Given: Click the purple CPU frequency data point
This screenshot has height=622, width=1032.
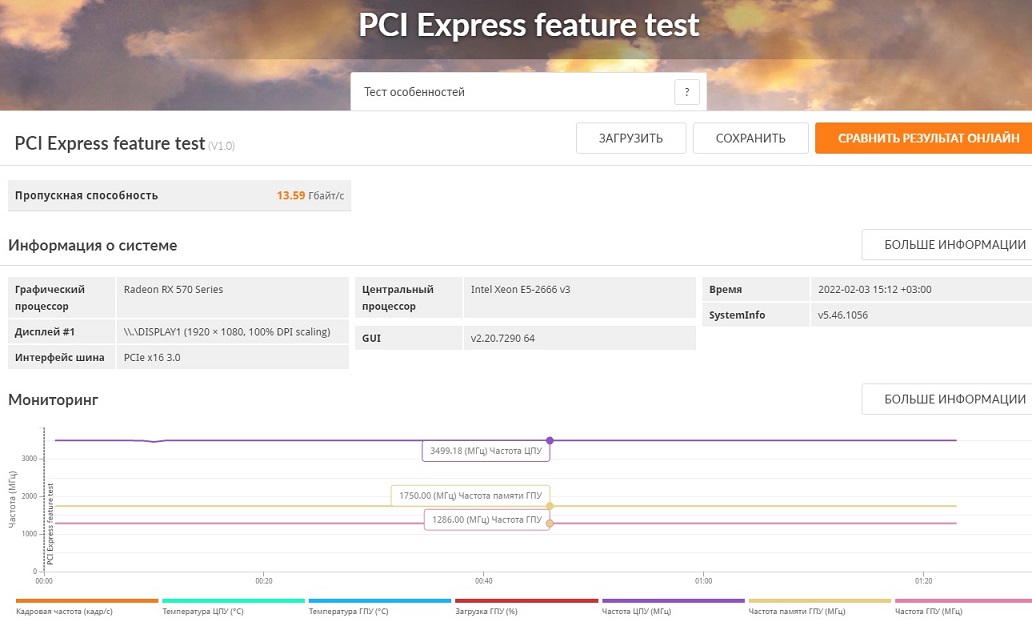Looking at the screenshot, I should click(549, 440).
